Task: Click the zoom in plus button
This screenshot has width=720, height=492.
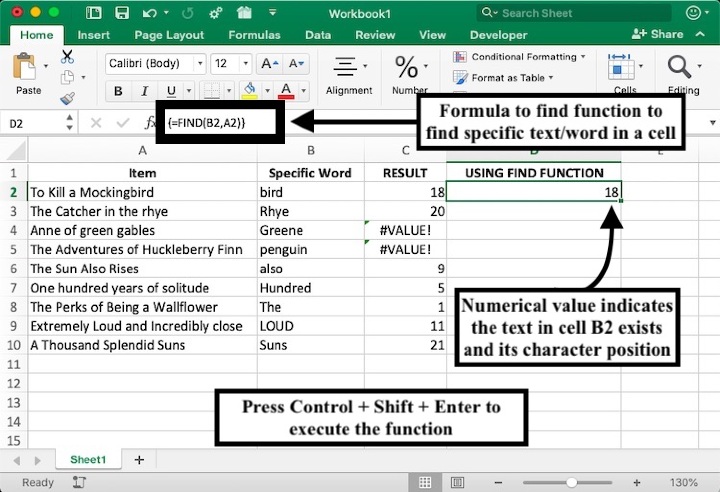Action: [637, 482]
